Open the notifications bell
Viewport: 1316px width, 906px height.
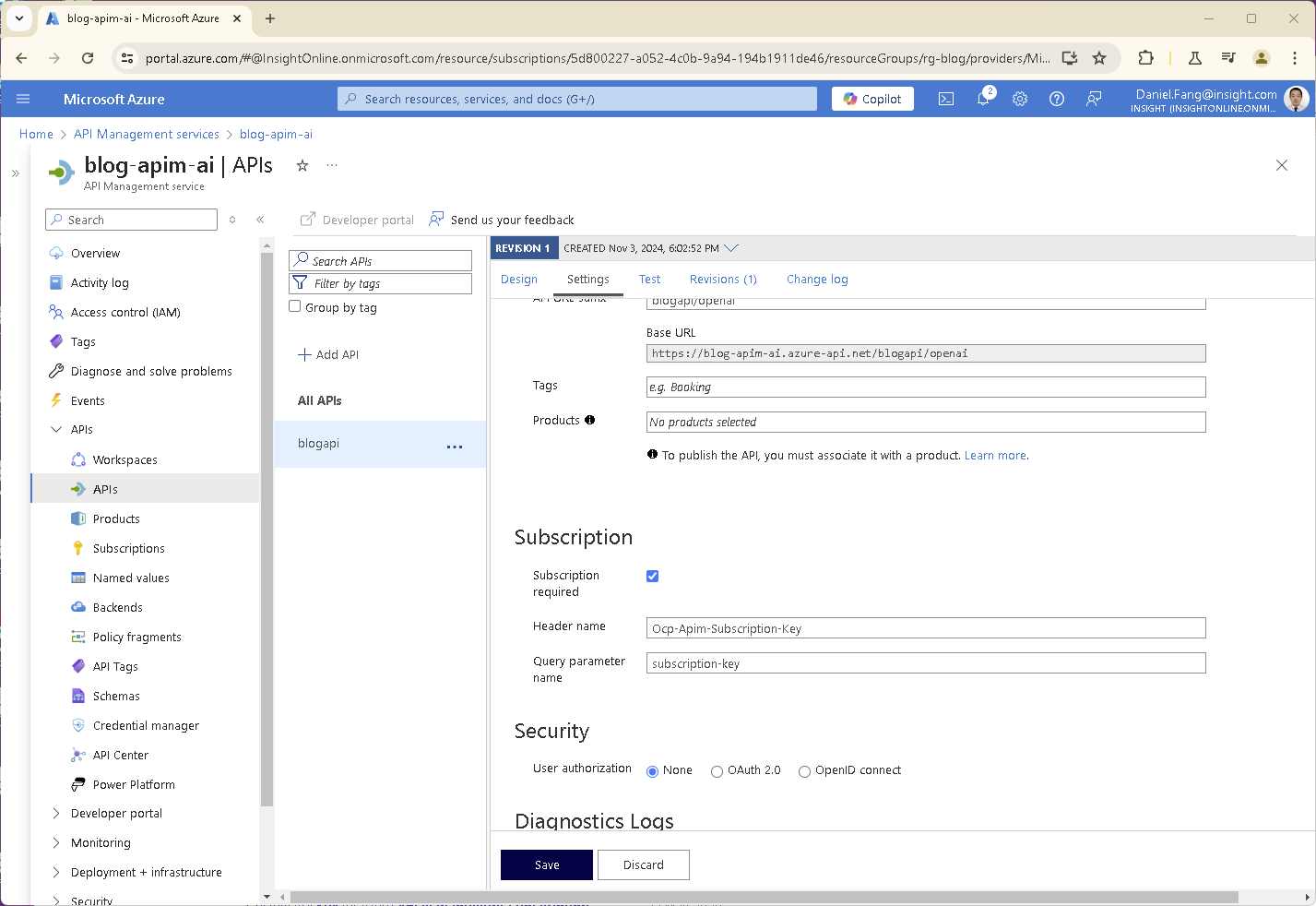tap(983, 99)
